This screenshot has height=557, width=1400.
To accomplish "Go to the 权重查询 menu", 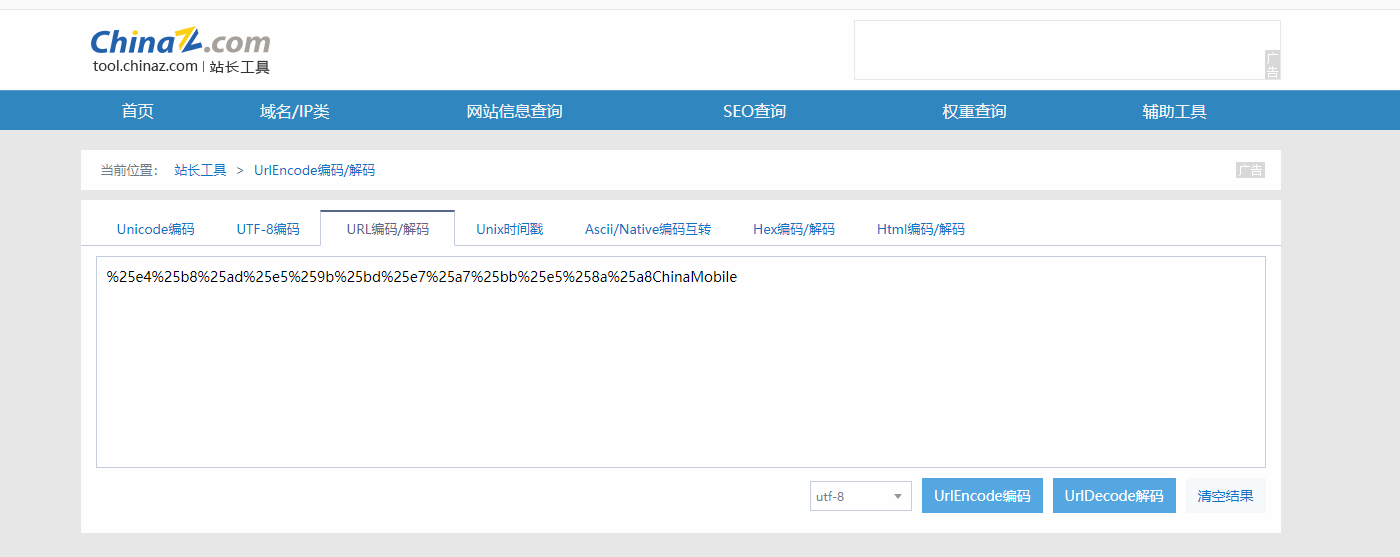I will pyautogui.click(x=974, y=111).
